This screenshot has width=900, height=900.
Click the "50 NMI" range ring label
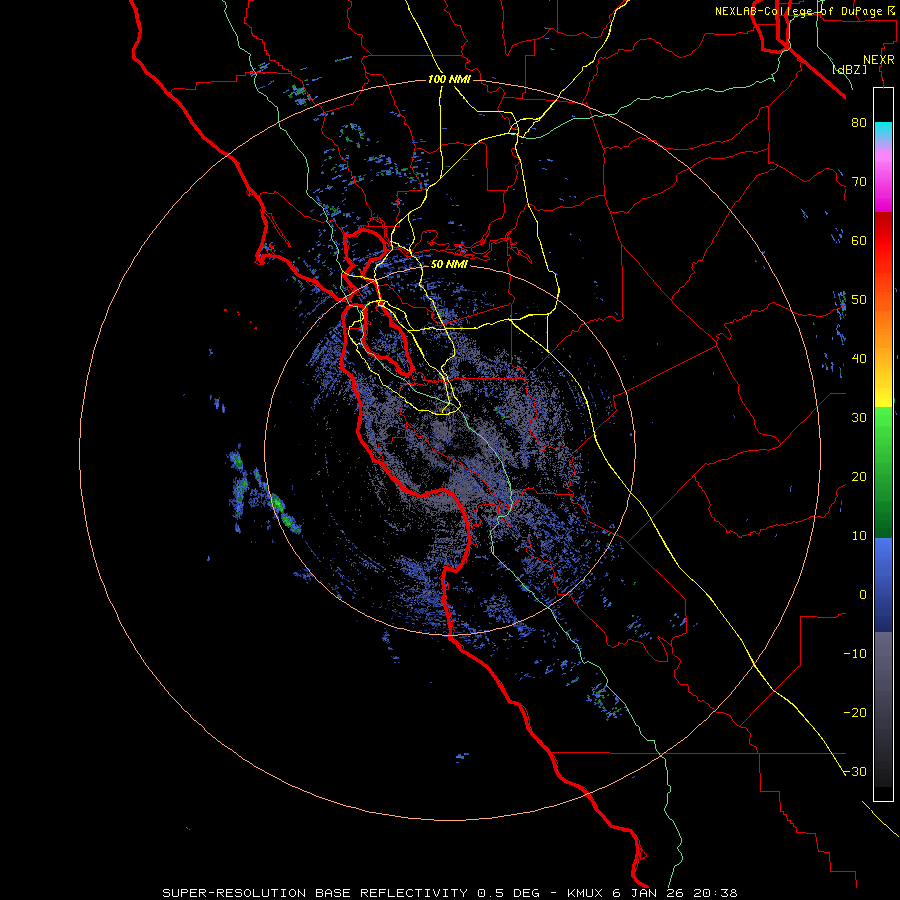pyautogui.click(x=449, y=265)
